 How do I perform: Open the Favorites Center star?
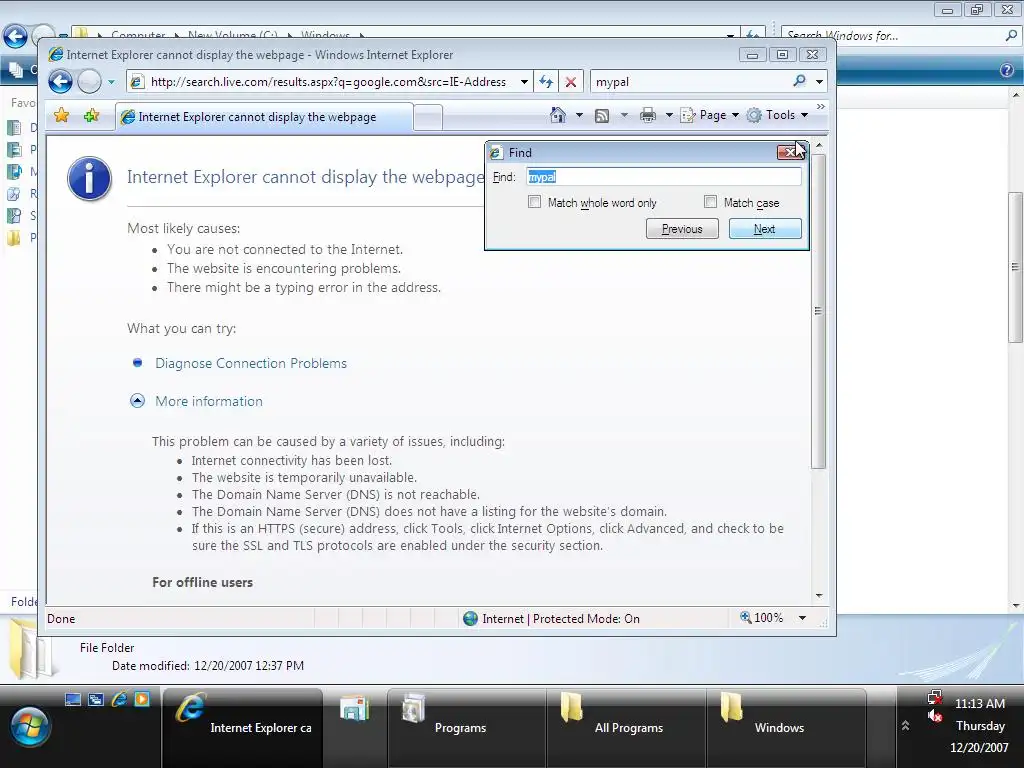[x=61, y=116]
